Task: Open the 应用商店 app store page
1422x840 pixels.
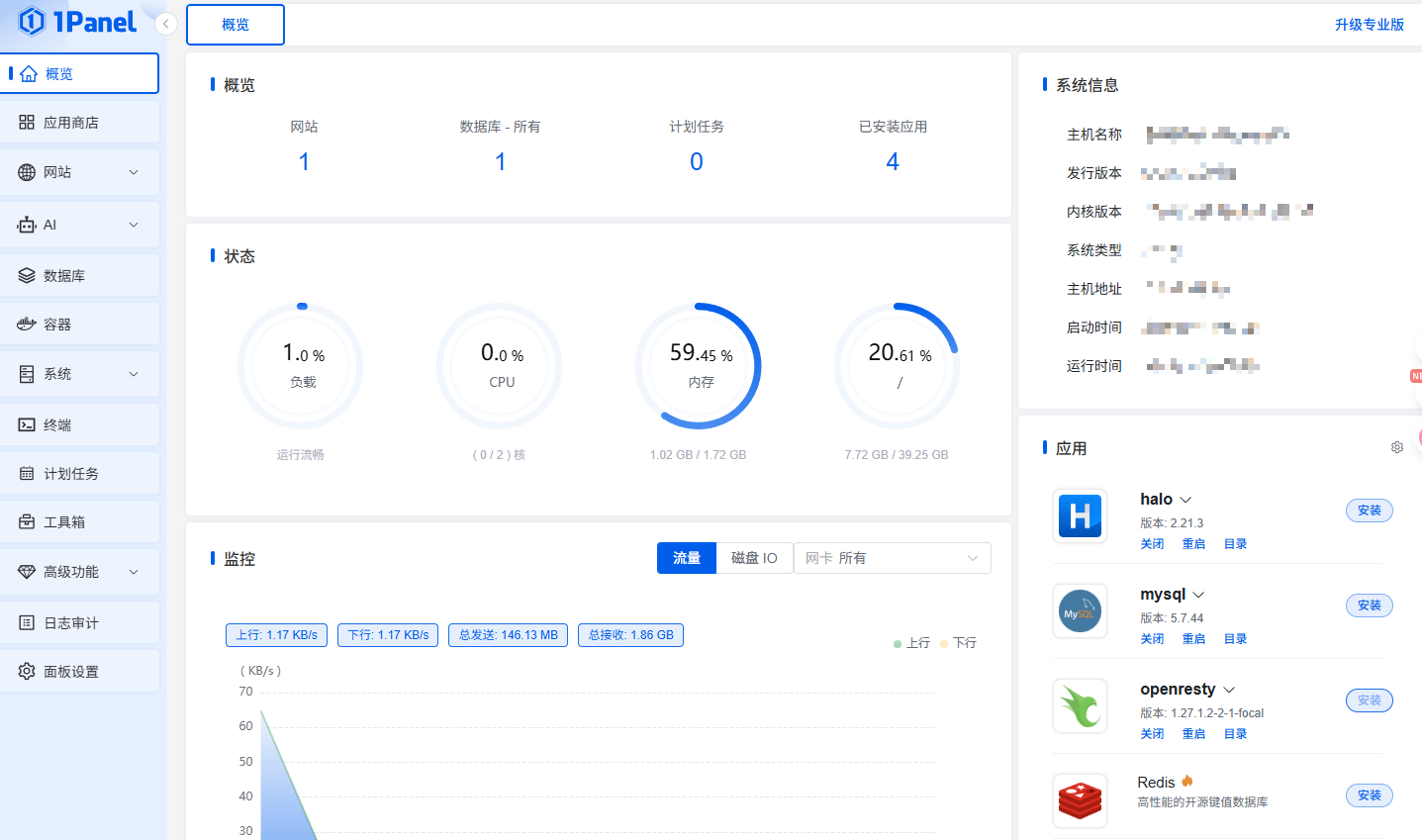Action: click(71, 123)
